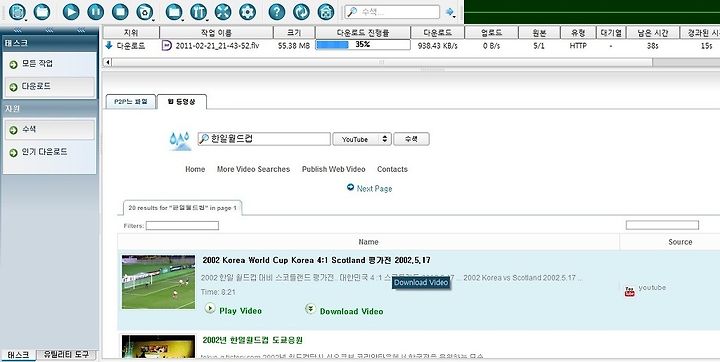Open Publish Web Video link
The image size is (720, 362).
pos(334,169)
